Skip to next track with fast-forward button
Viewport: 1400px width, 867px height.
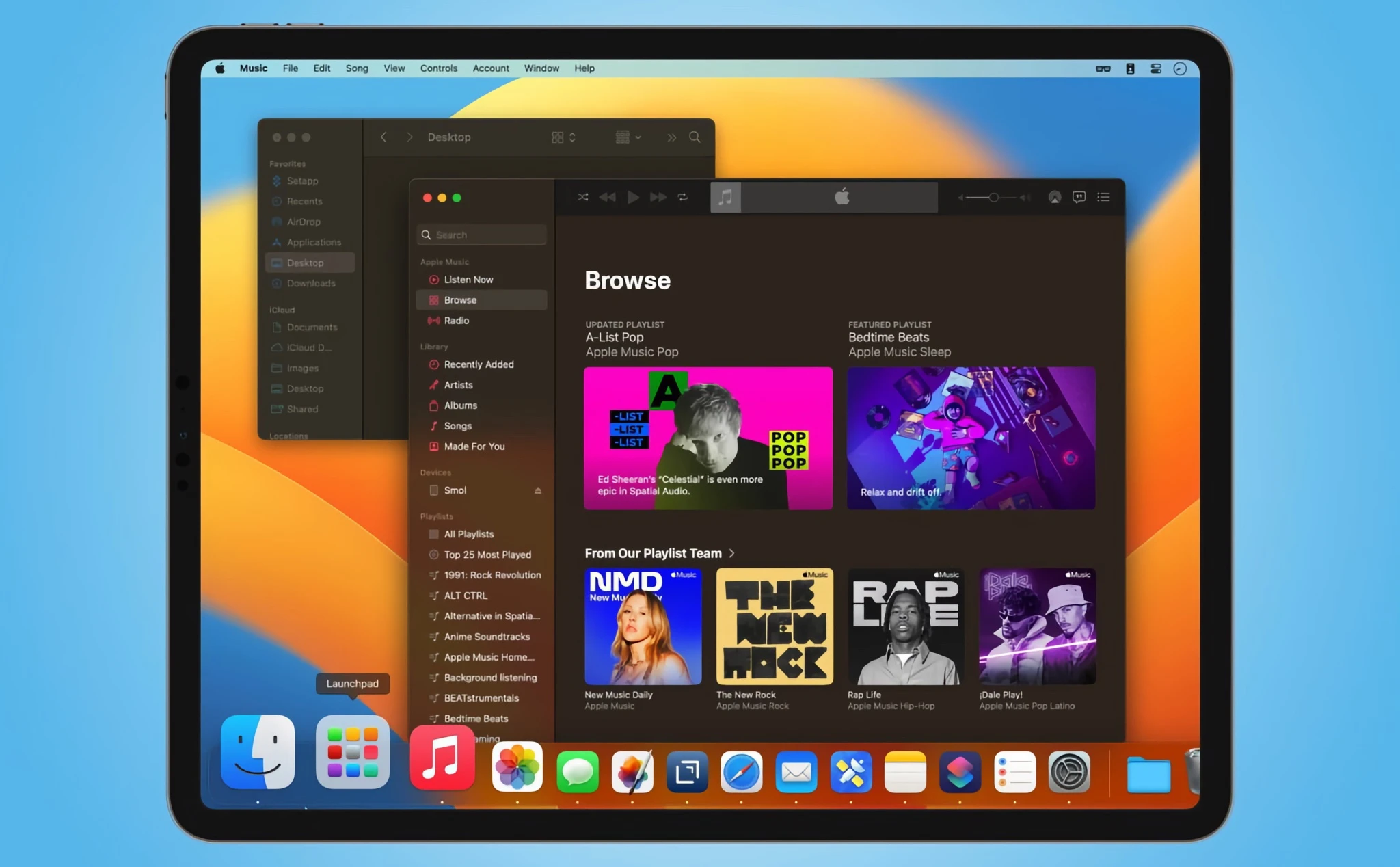[658, 197]
